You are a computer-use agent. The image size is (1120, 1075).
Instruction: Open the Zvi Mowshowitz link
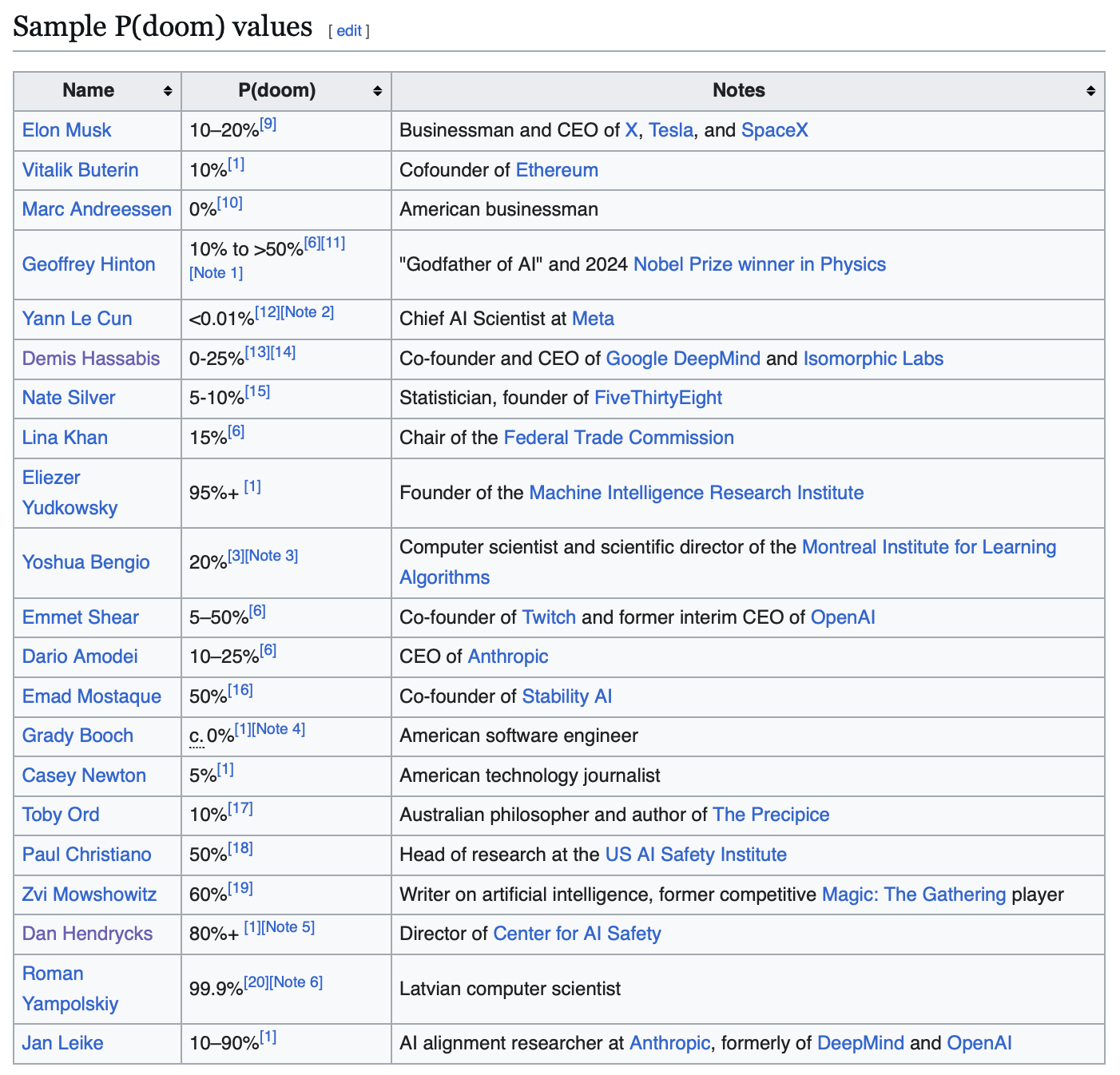89,895
